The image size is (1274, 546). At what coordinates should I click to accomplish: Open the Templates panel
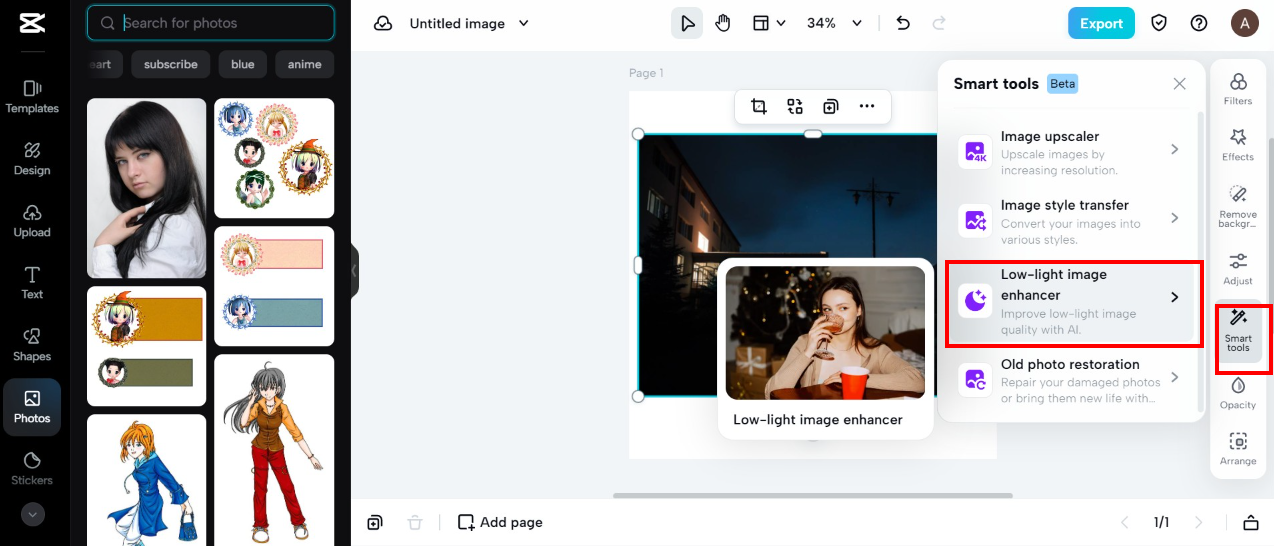[x=32, y=96]
